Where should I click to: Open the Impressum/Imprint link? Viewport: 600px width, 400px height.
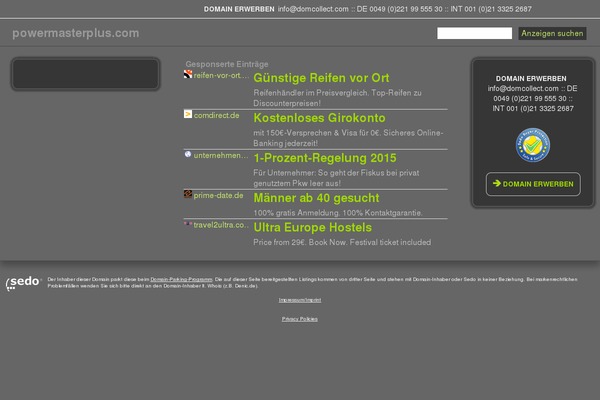(x=300, y=300)
